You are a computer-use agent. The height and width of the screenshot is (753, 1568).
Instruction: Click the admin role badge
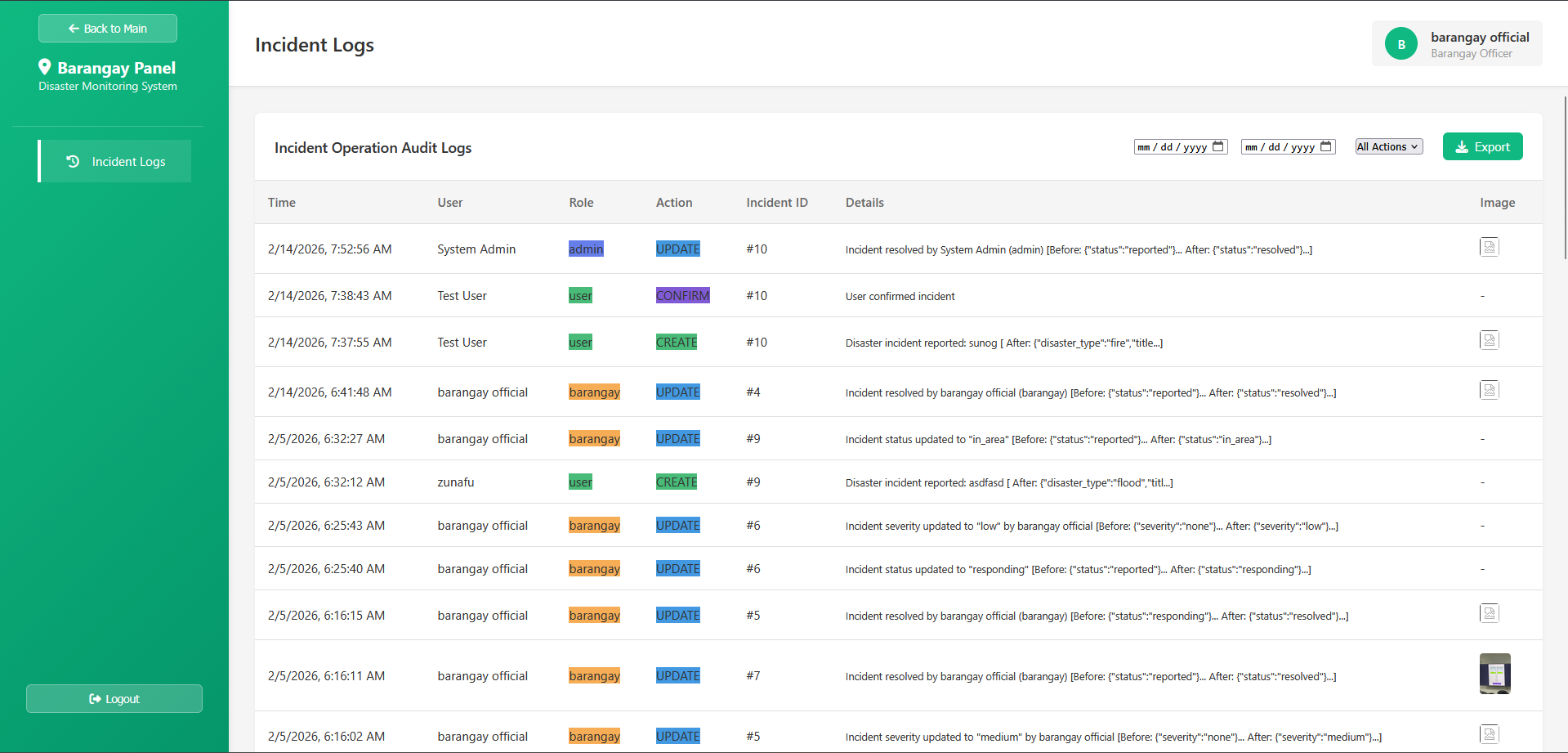click(586, 249)
